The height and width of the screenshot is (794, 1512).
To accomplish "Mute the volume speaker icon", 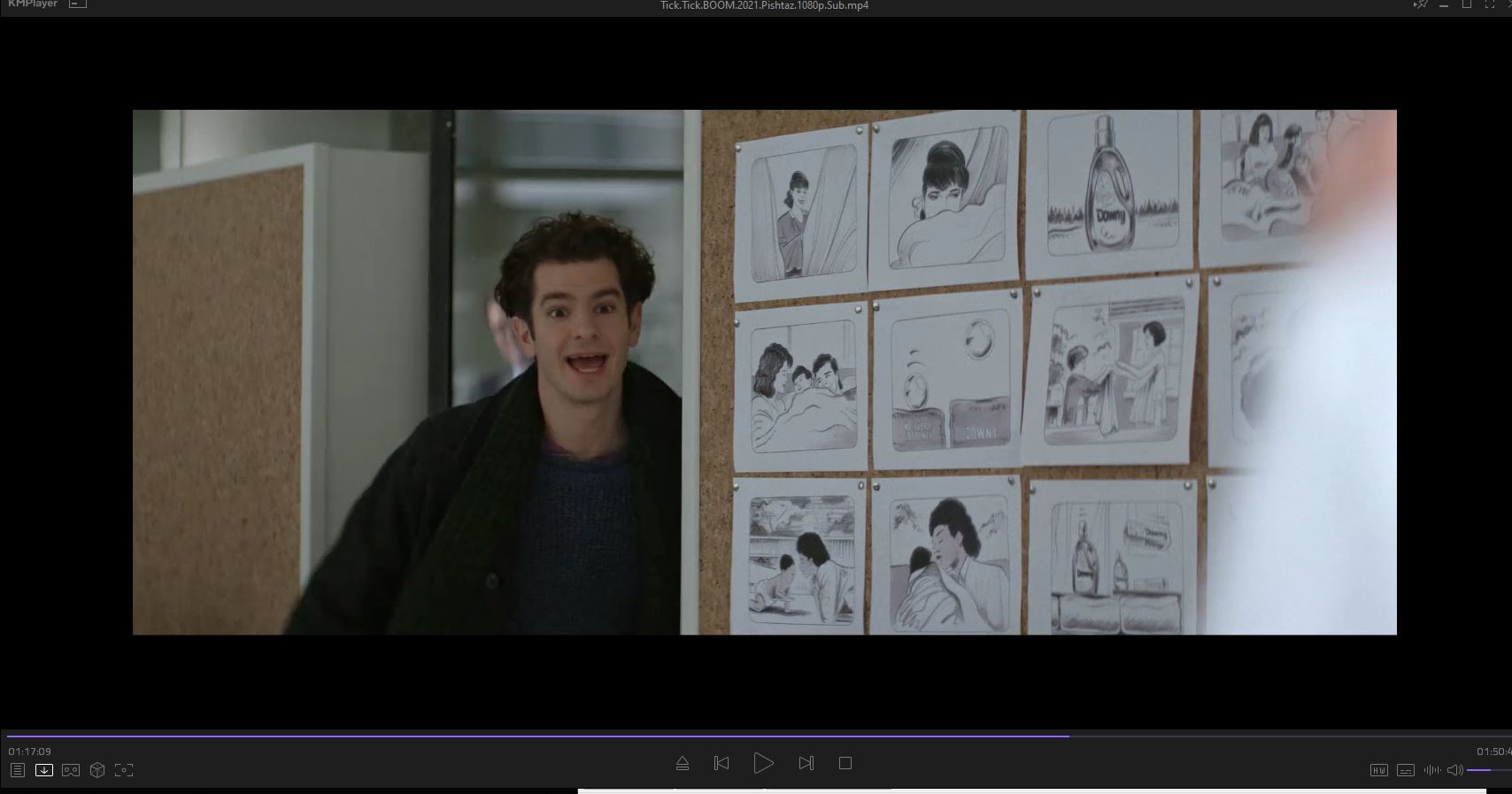I will coord(1454,770).
